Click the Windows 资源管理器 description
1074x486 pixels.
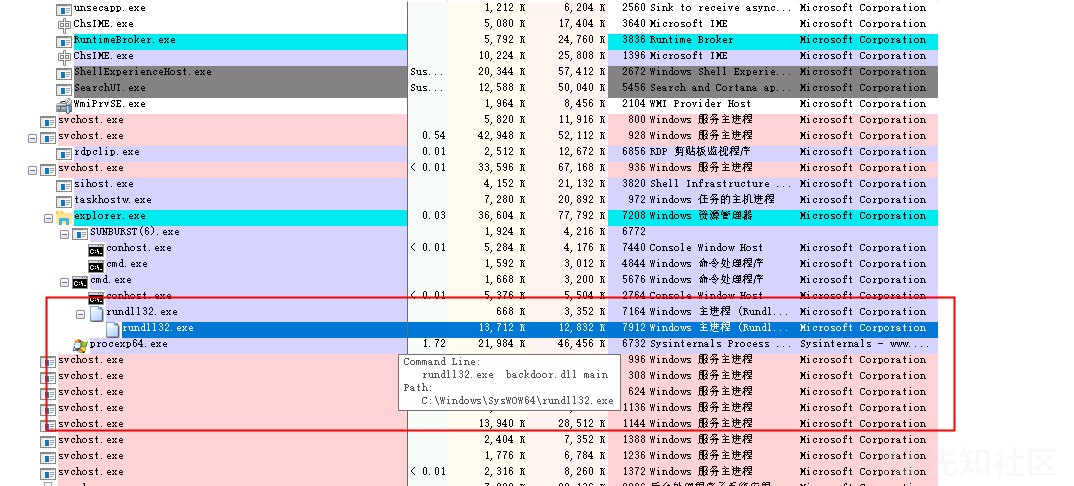coord(701,216)
